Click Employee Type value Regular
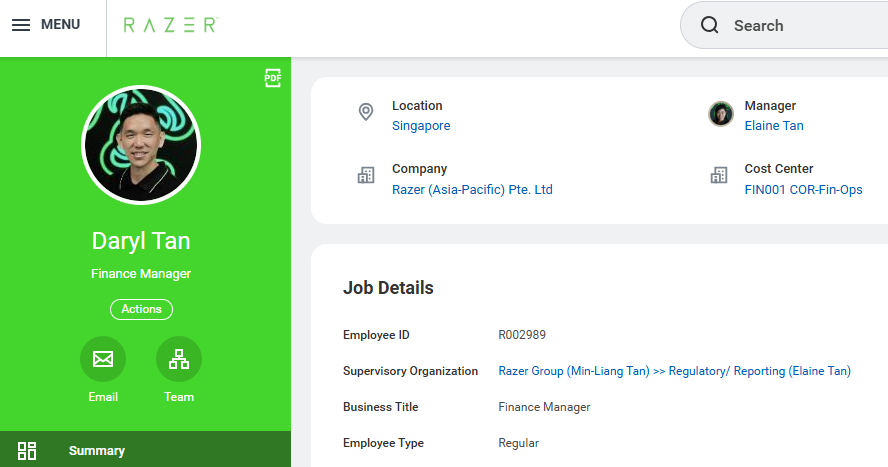888x467 pixels. coord(519,443)
